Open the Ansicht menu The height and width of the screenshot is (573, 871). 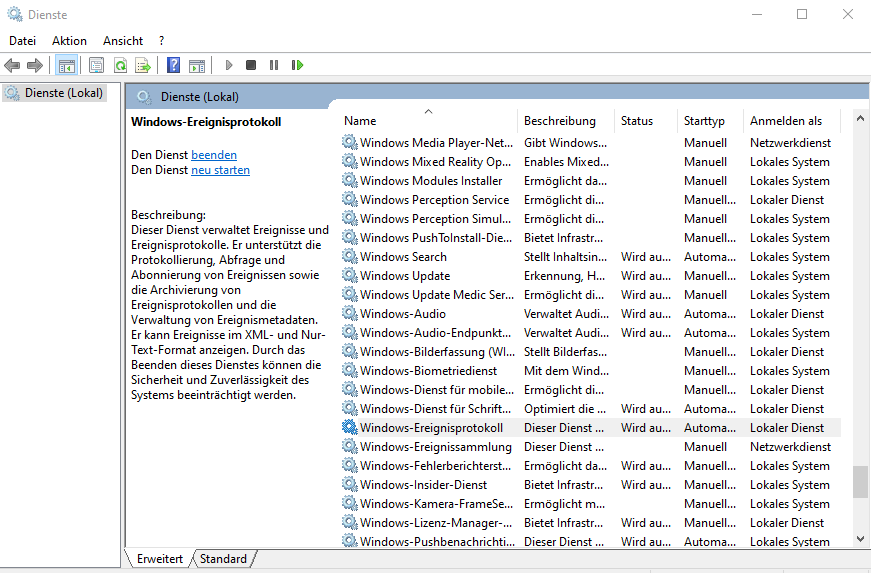pyautogui.click(x=123, y=41)
